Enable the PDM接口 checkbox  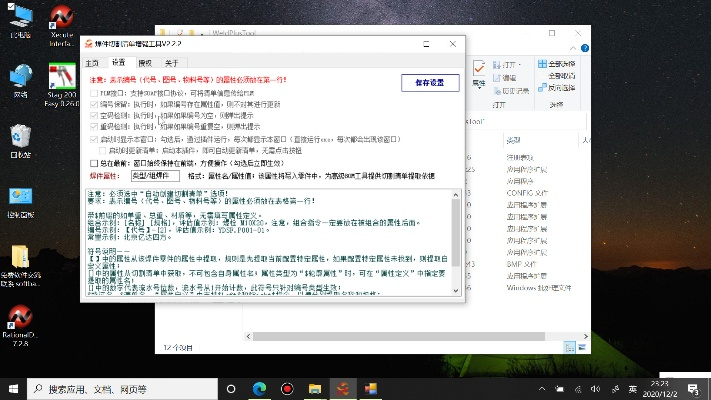tap(93, 93)
